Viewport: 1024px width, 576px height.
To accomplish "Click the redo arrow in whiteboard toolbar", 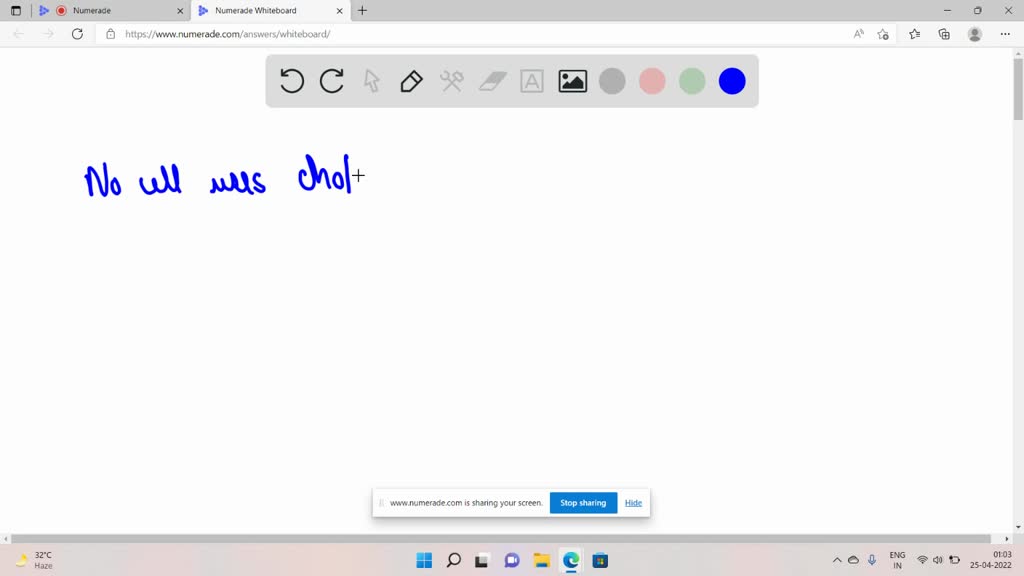I will click(332, 81).
